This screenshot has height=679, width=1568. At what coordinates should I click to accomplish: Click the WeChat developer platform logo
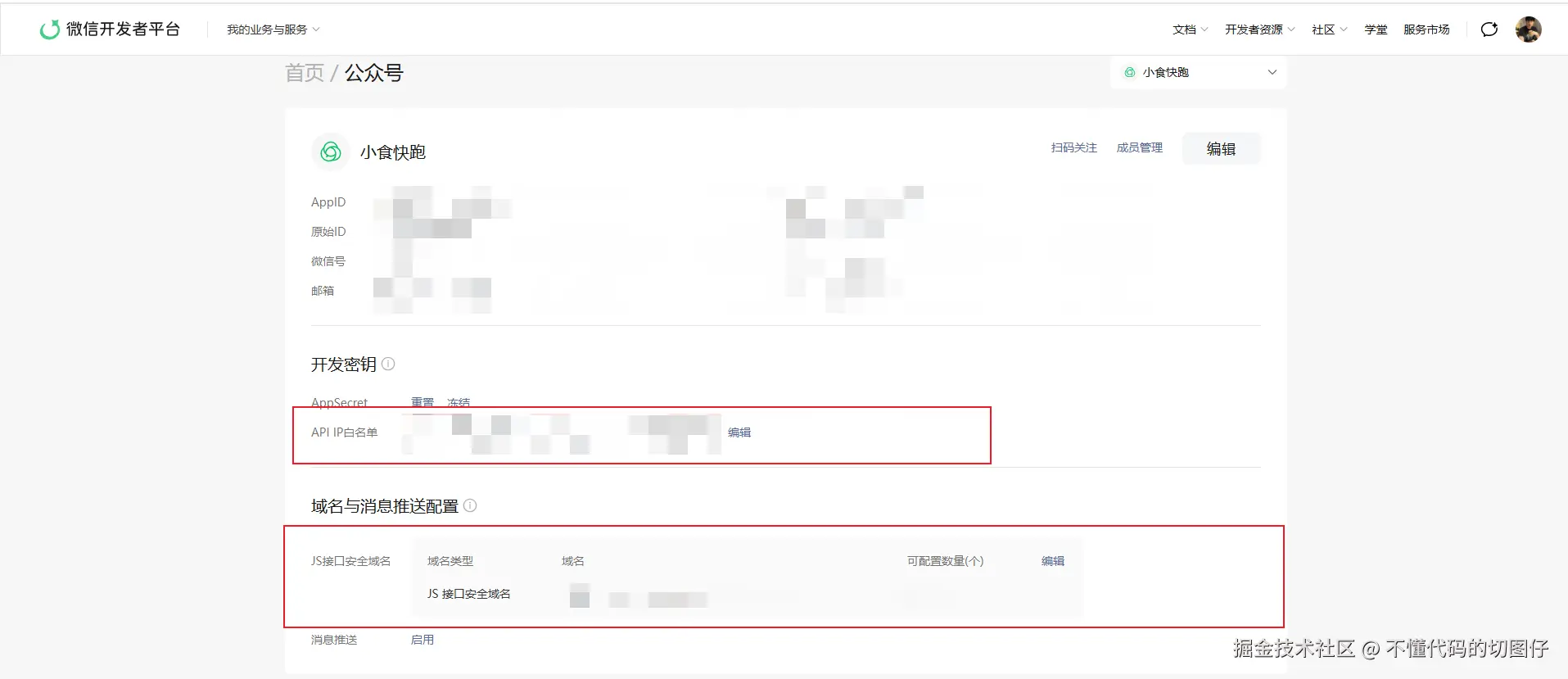pos(110,29)
